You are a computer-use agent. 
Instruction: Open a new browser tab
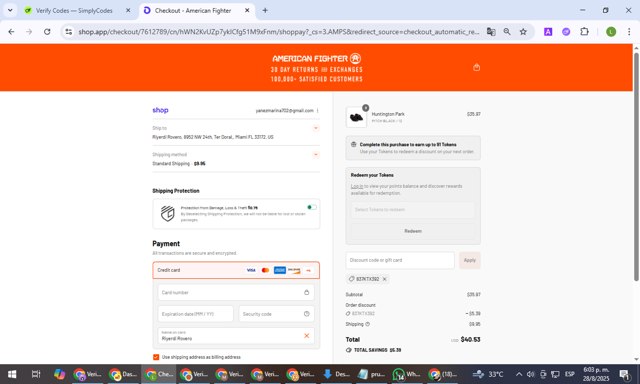[x=265, y=10]
